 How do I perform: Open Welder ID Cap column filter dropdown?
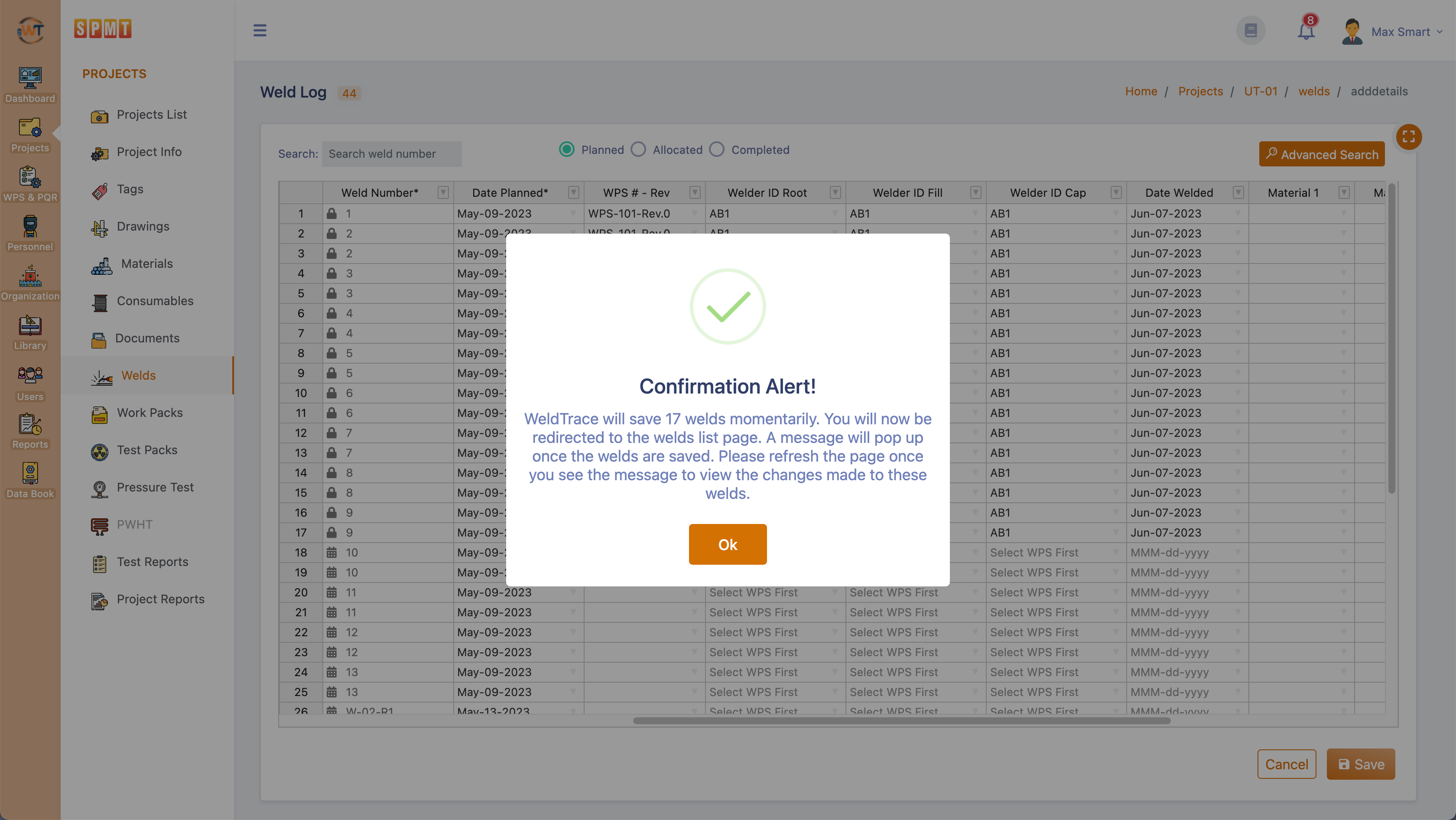coord(1116,193)
